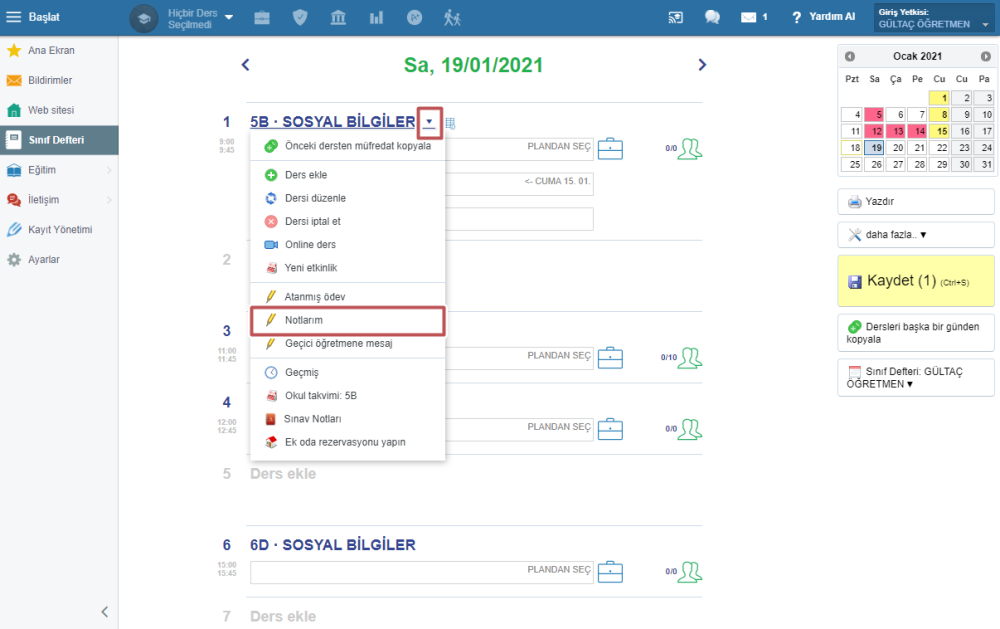Open lesson 4 student attendance icon
1000x629 pixels.
pos(689,429)
